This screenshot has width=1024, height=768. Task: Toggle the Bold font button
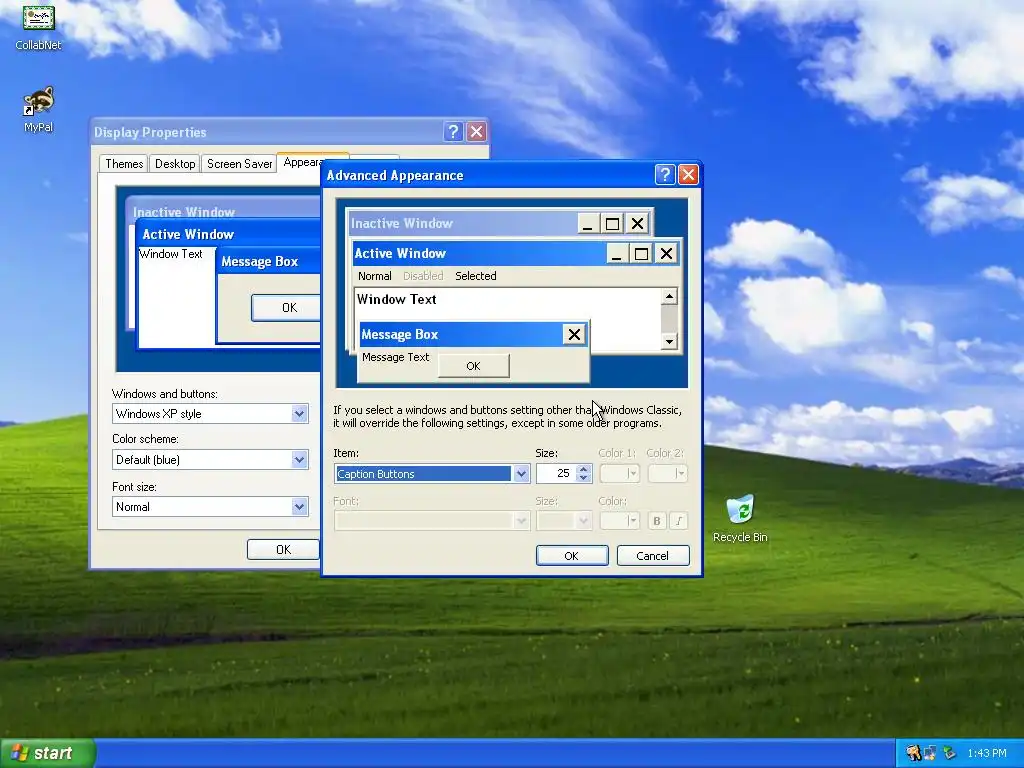(x=656, y=520)
